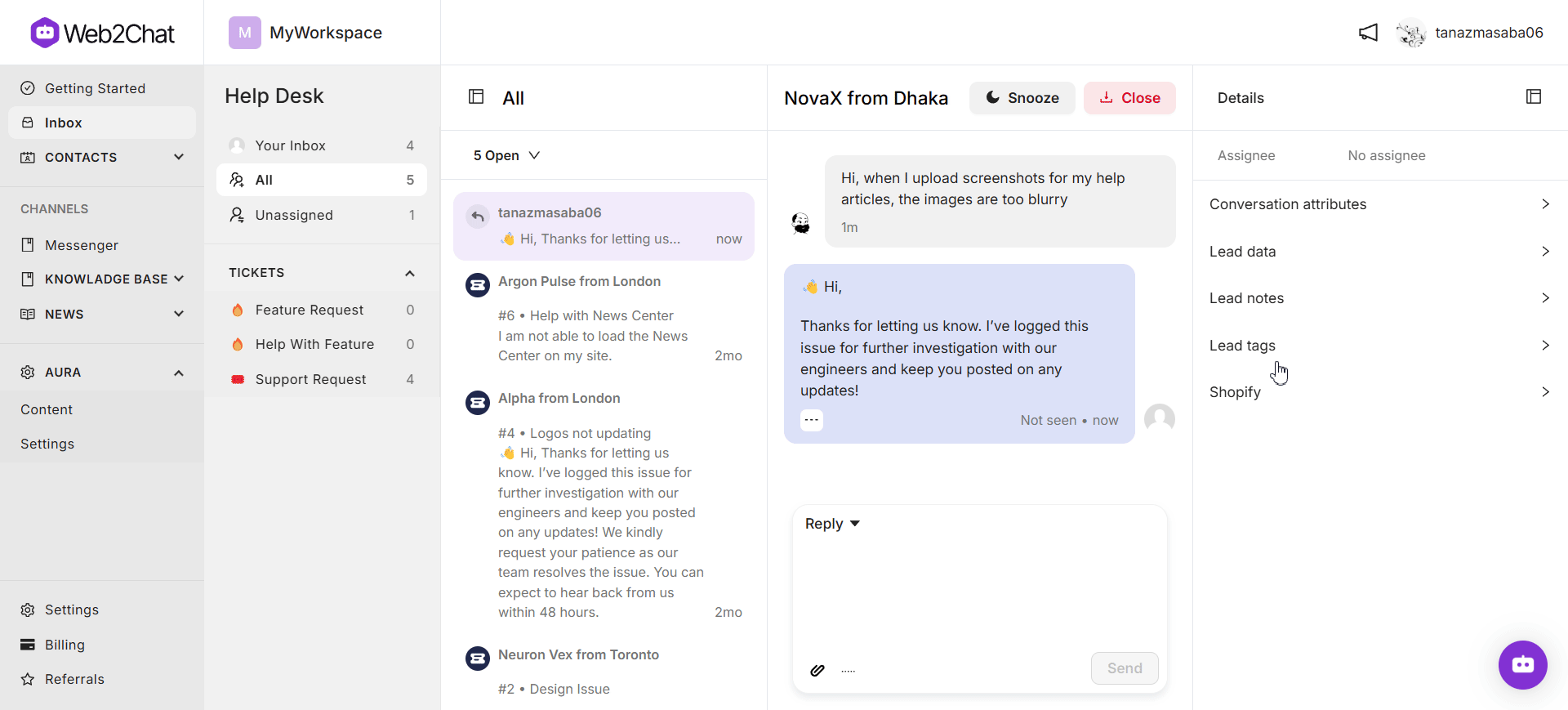Open AURA Content page
The width and height of the screenshot is (1568, 710).
[47, 409]
